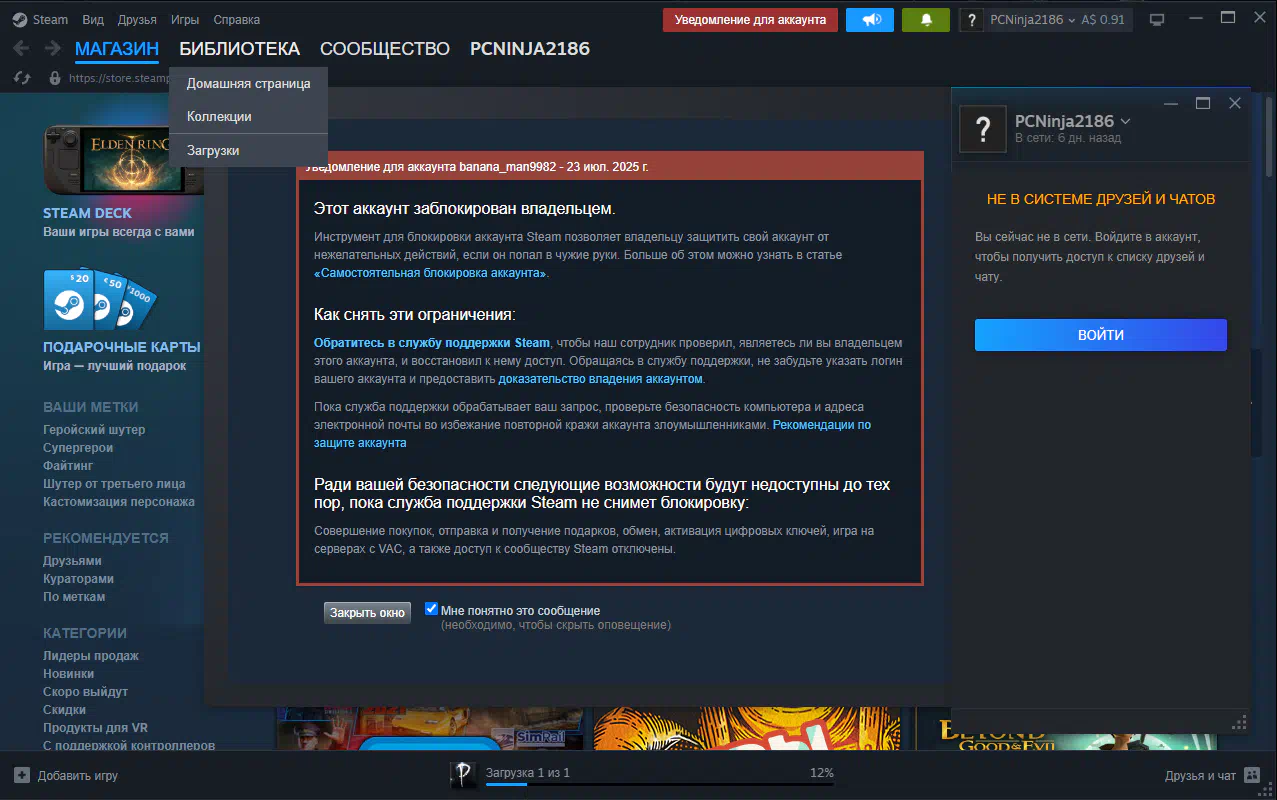This screenshot has height=800, width=1277.
Task: Choose Загрузки from the library dropdown
Action: (249, 150)
